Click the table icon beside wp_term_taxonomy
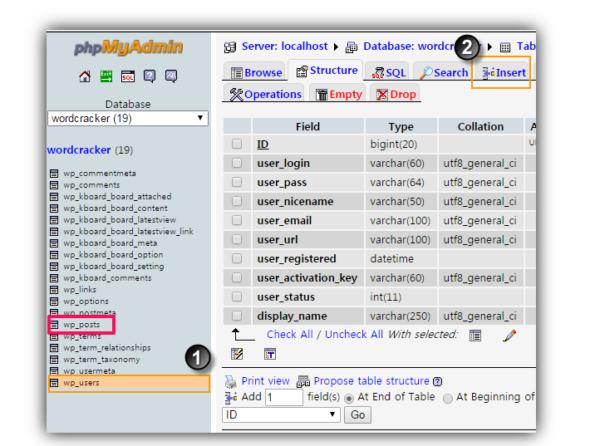600x446 pixels. click(54, 360)
